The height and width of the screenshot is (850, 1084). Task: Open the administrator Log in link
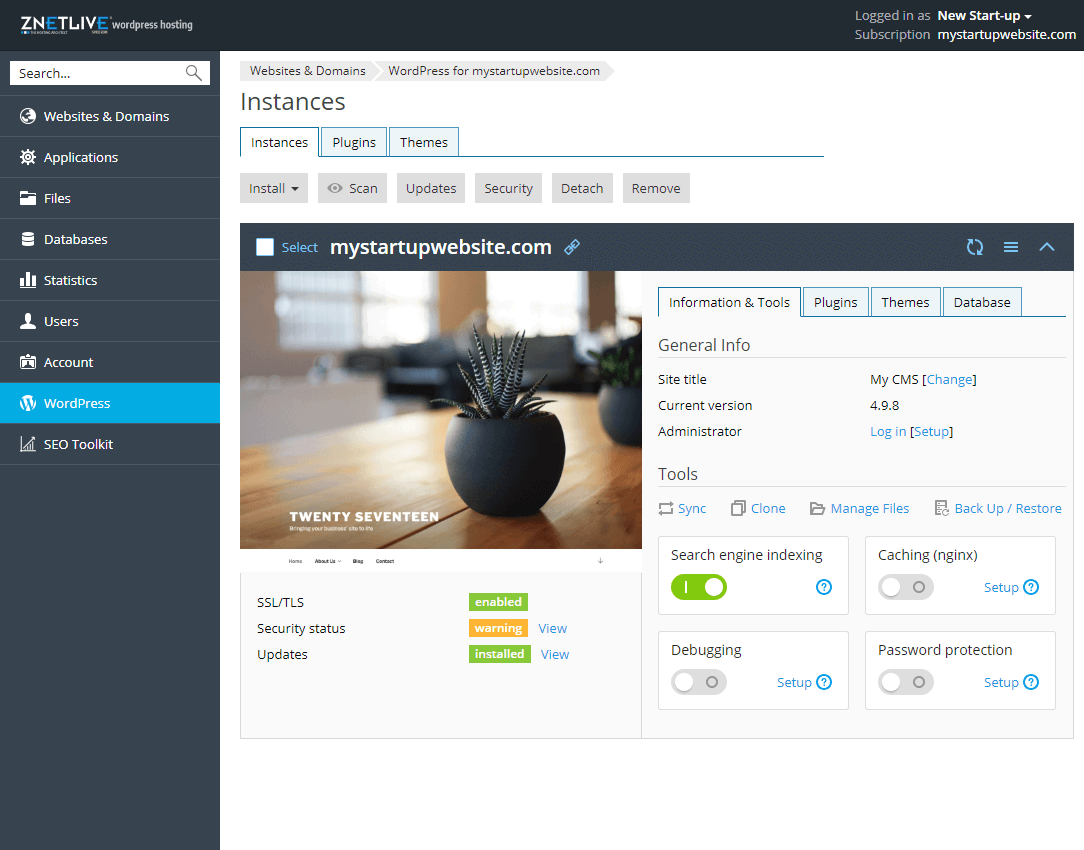(x=888, y=431)
